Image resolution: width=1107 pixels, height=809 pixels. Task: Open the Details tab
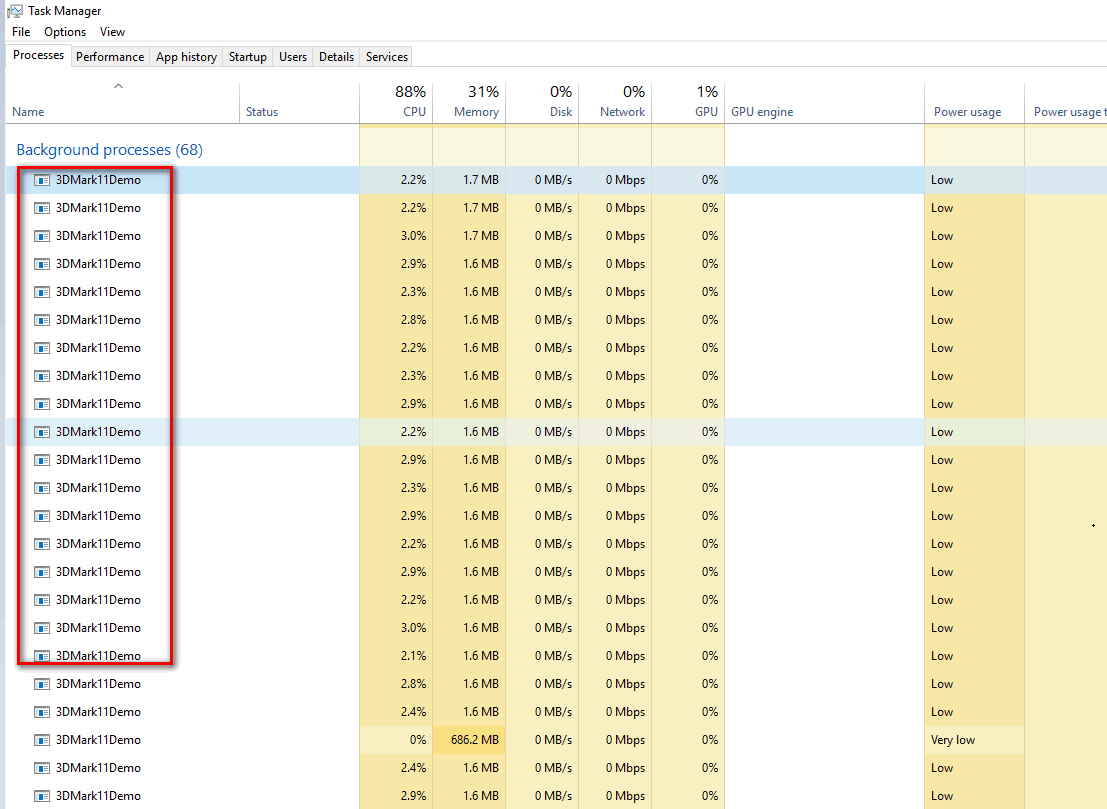point(336,56)
